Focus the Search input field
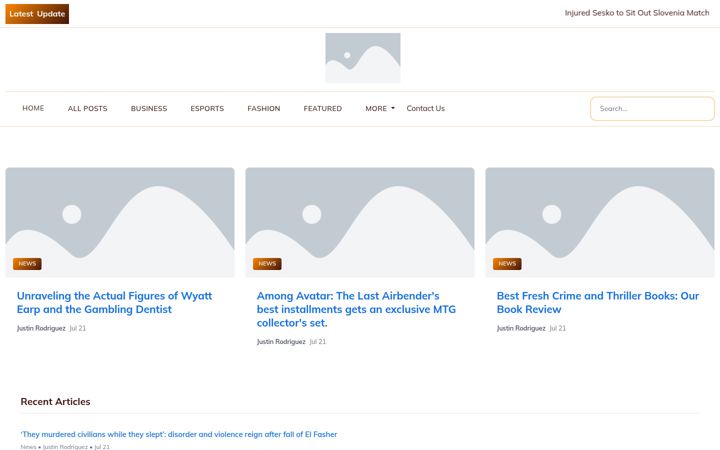Screen dimensions: 720x450 652,109
